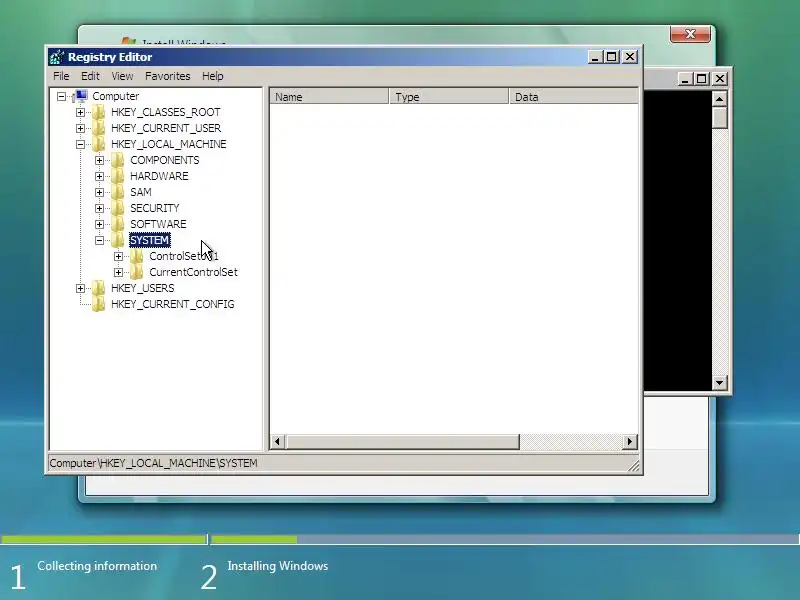Select the HKEY_USERS label
Viewport: 800px width, 600px height.
pyautogui.click(x=142, y=288)
